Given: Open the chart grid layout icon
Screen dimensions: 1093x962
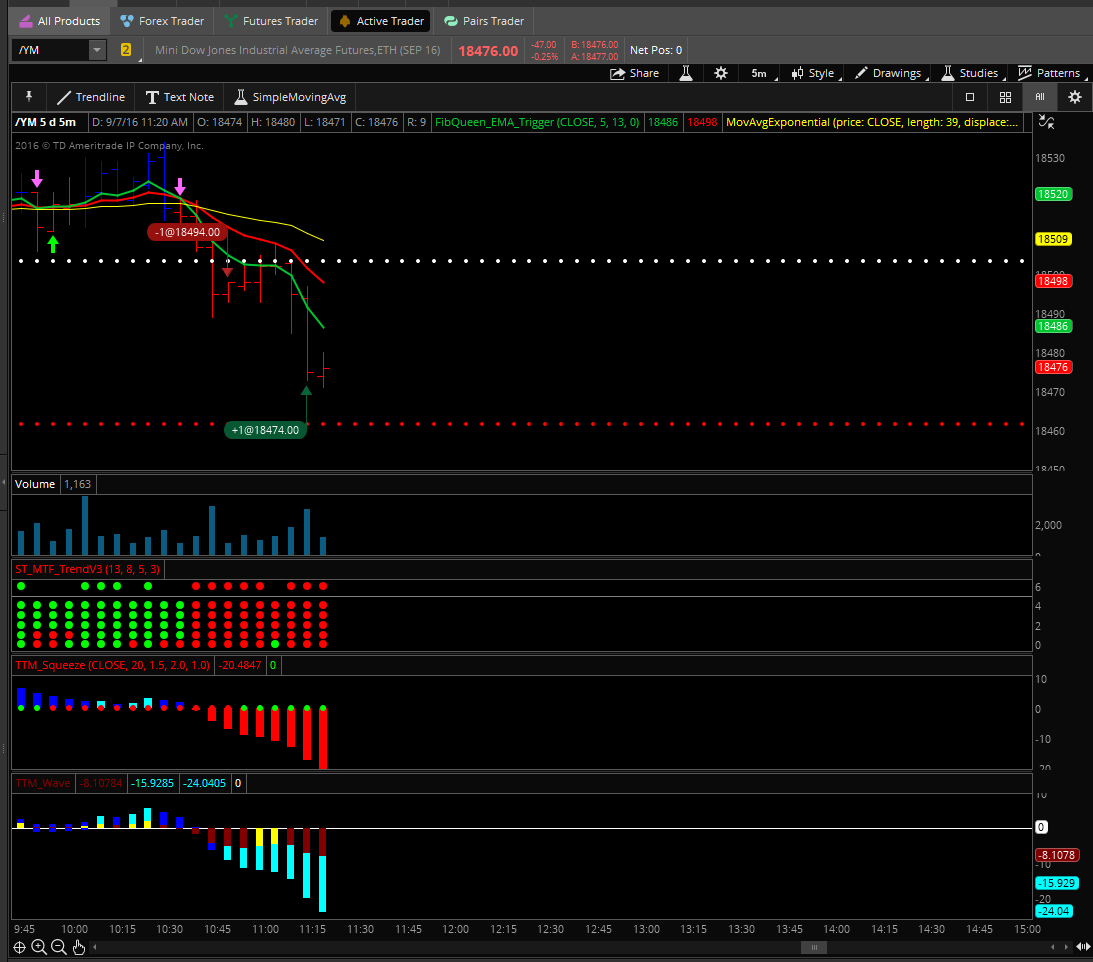Looking at the screenshot, I should click(x=1005, y=97).
